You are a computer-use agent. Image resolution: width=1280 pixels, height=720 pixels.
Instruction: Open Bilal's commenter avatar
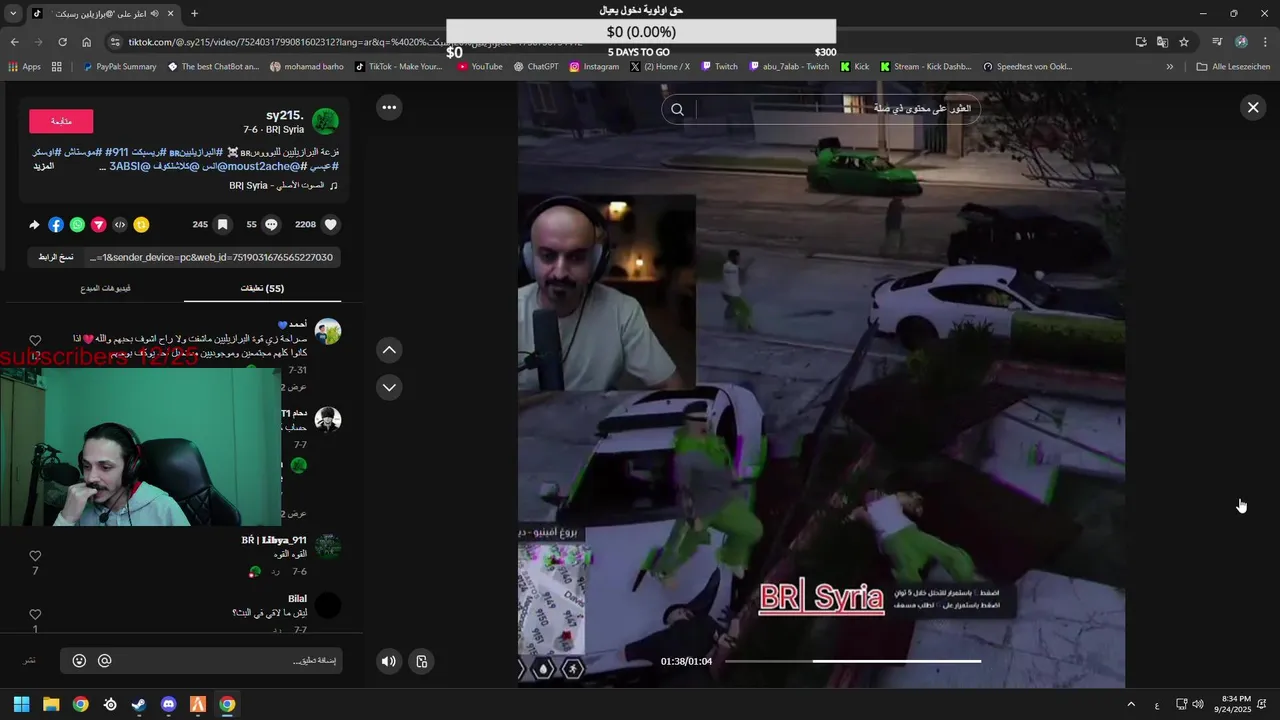point(328,605)
